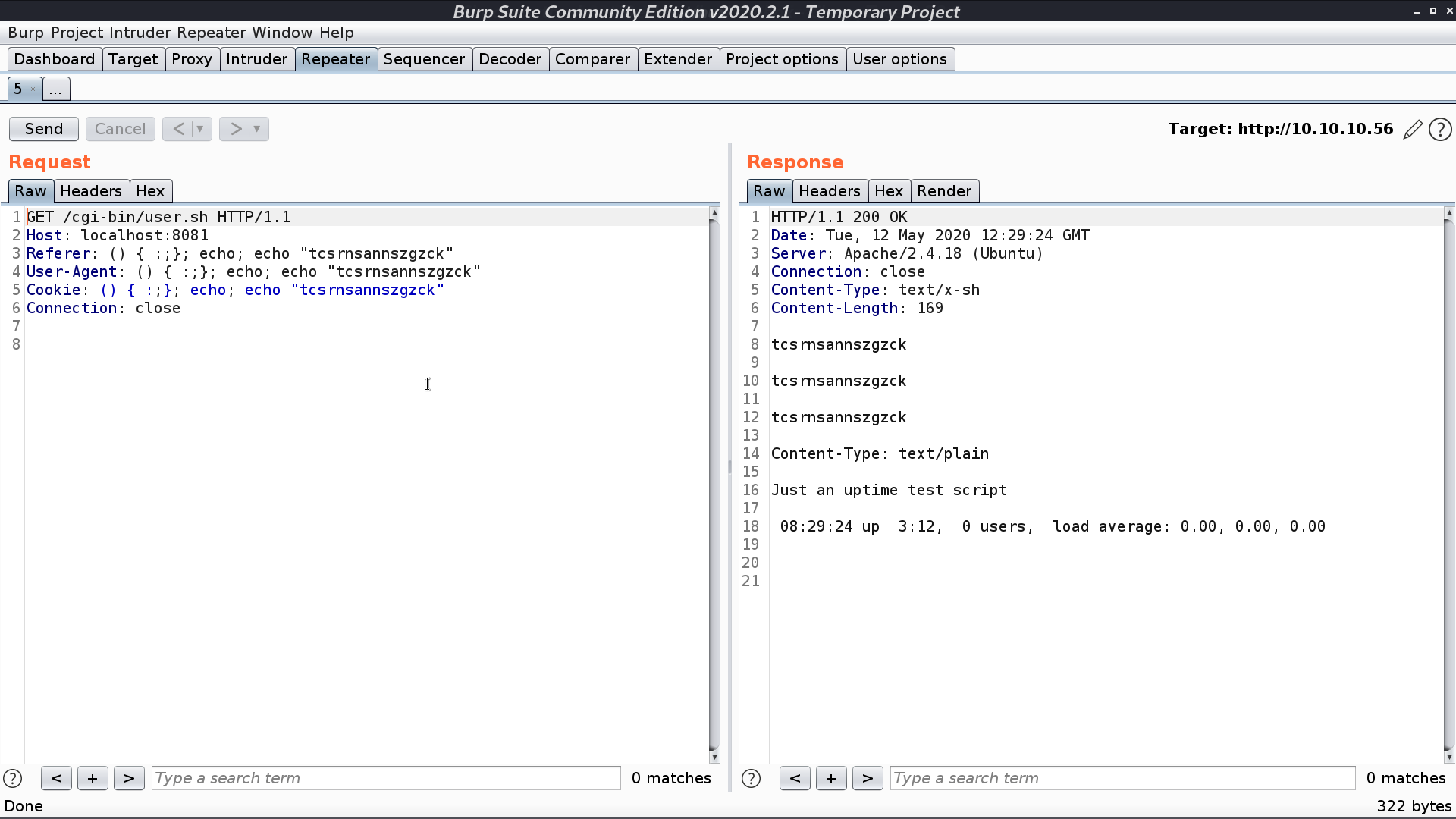Click the Referer header line in request

[x=240, y=253]
